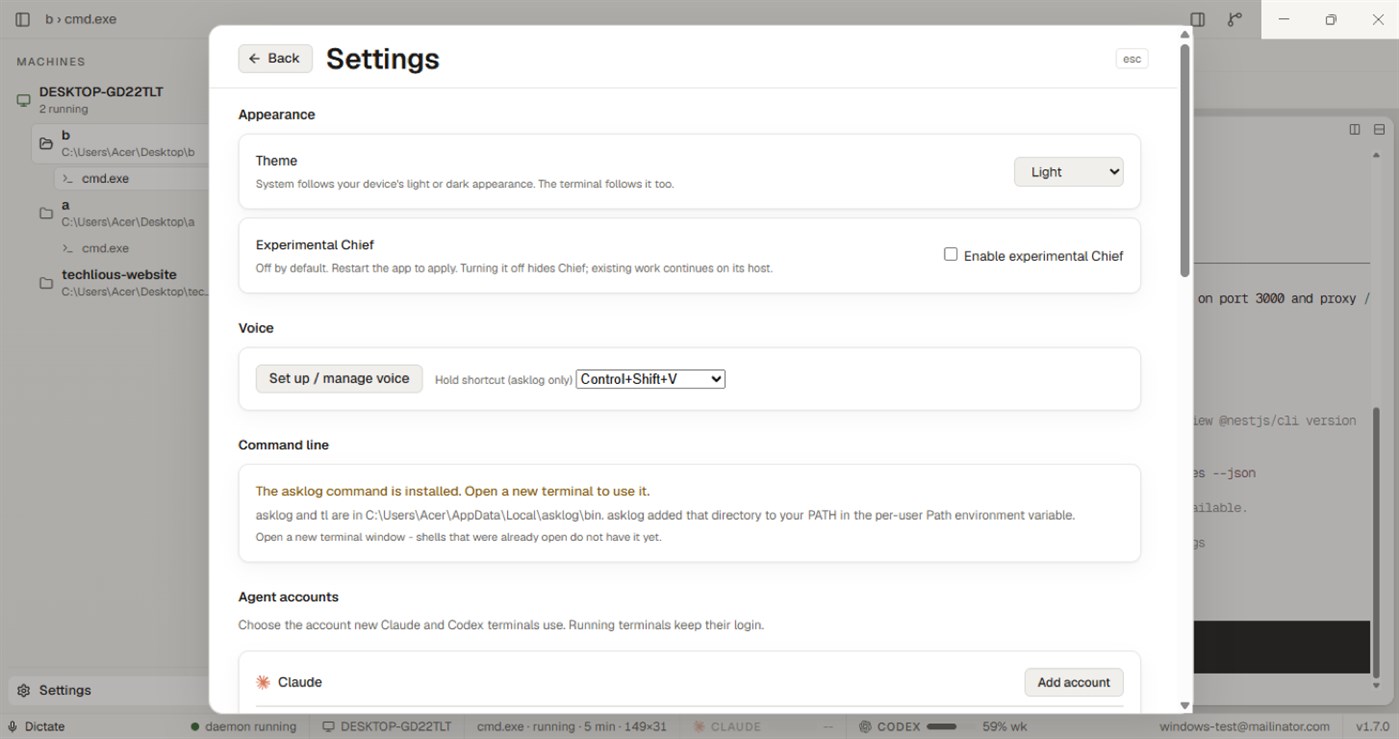1399x739 pixels.
Task: Click the monitor icon in the status bar
Action: pyautogui.click(x=328, y=727)
